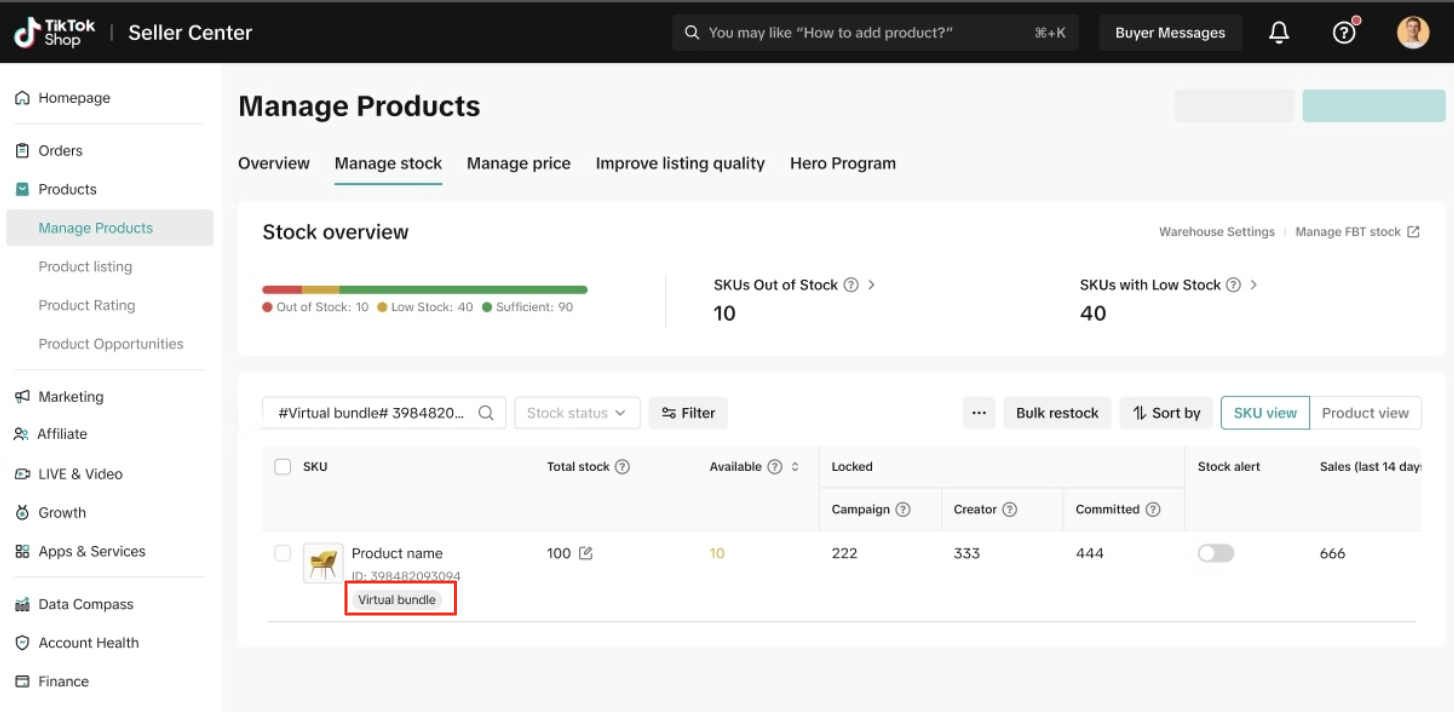This screenshot has height=712, width=1454.
Task: Click the info icon beside Campaign column
Action: click(x=903, y=510)
